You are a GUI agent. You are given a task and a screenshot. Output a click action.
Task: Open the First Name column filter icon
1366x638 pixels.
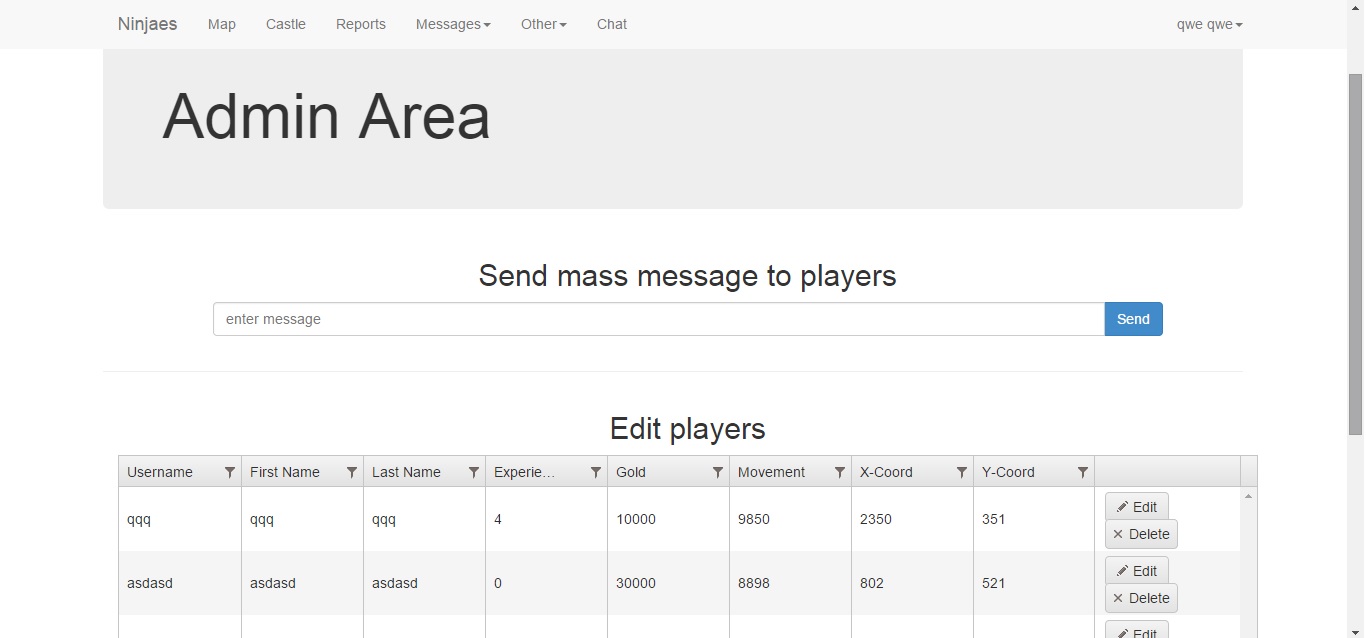click(352, 472)
